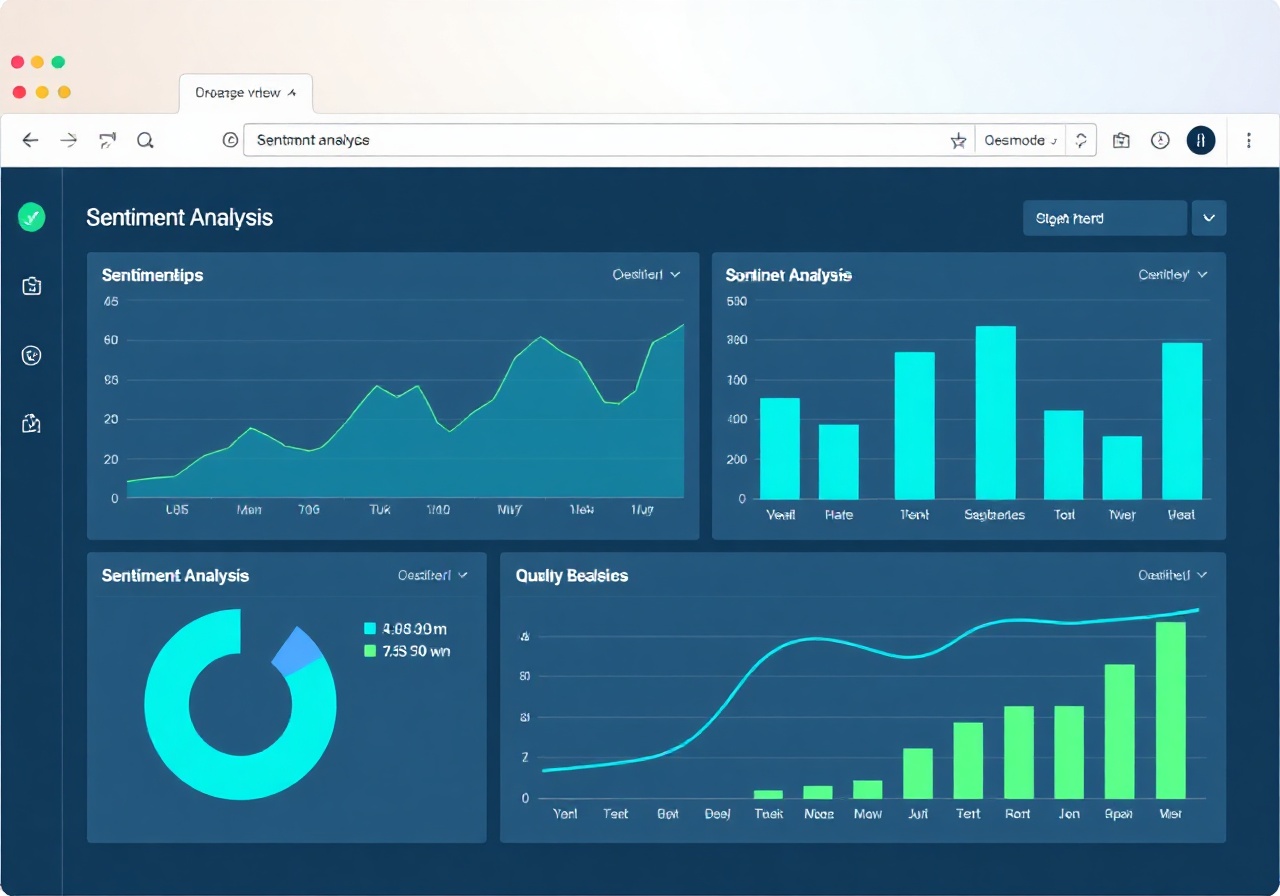This screenshot has width=1280, height=896.
Task: Open the dropdown on the Quality Bealsies panel
Action: 1173,575
